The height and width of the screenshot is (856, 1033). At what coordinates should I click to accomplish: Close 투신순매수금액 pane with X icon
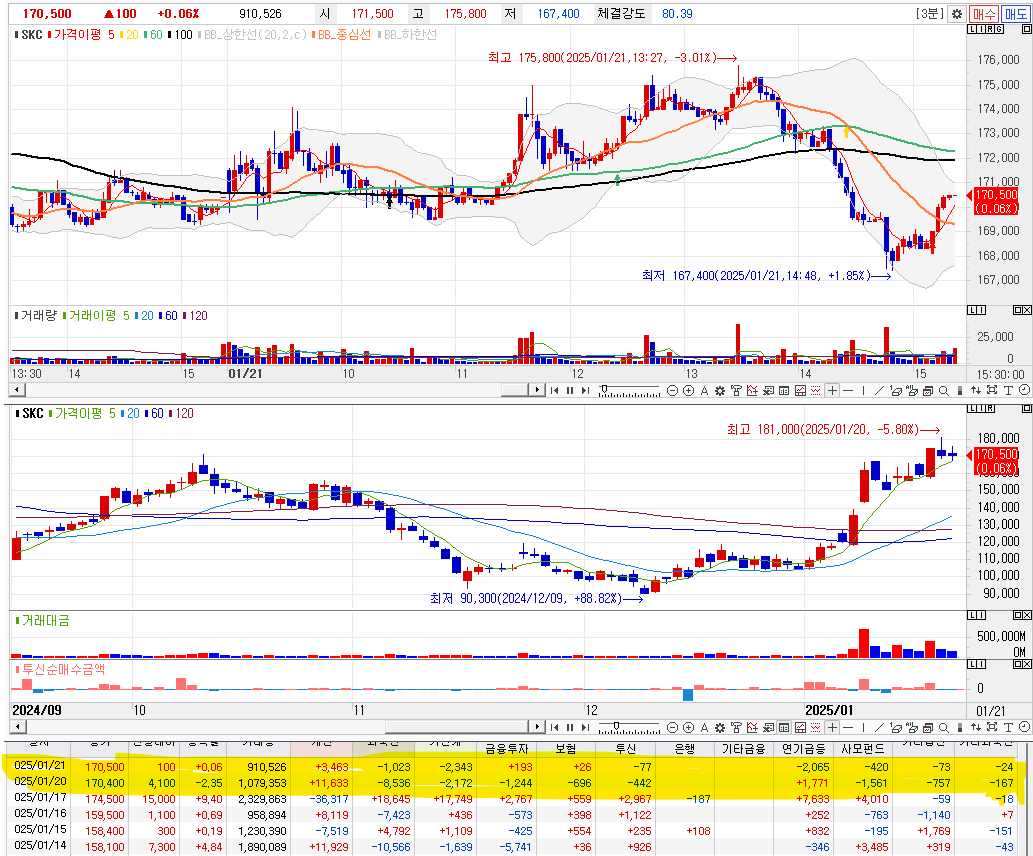coord(1026,664)
